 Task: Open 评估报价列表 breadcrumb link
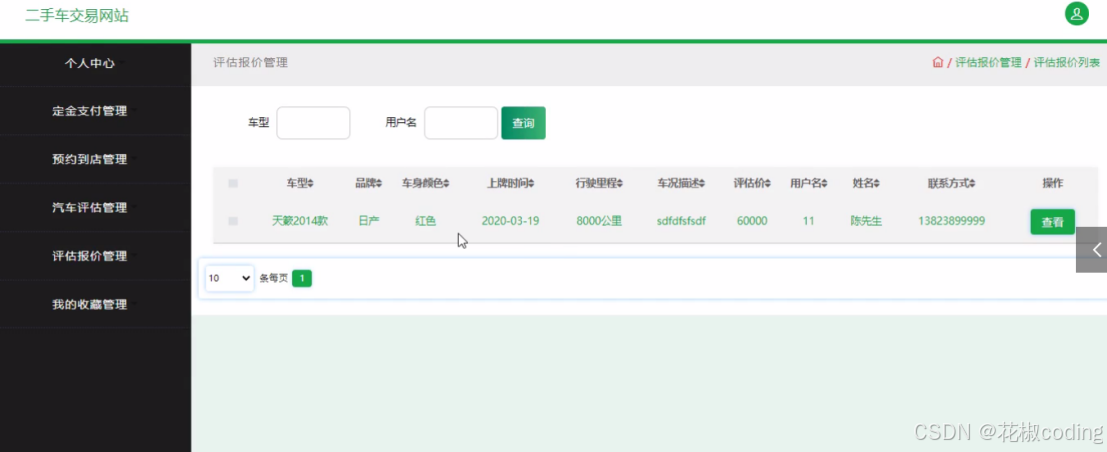[1067, 62]
